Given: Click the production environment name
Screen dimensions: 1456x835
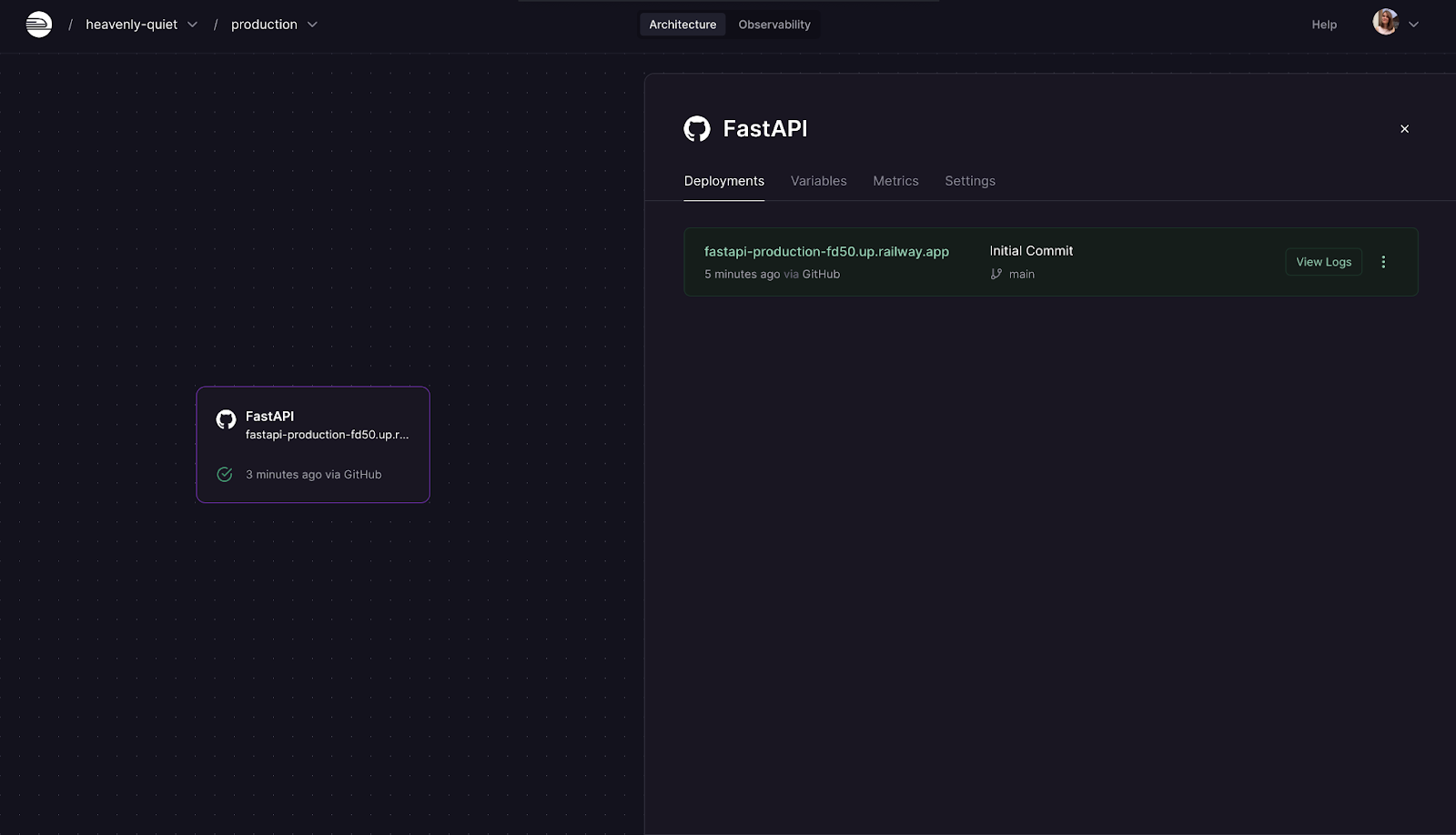Looking at the screenshot, I should click(x=264, y=25).
